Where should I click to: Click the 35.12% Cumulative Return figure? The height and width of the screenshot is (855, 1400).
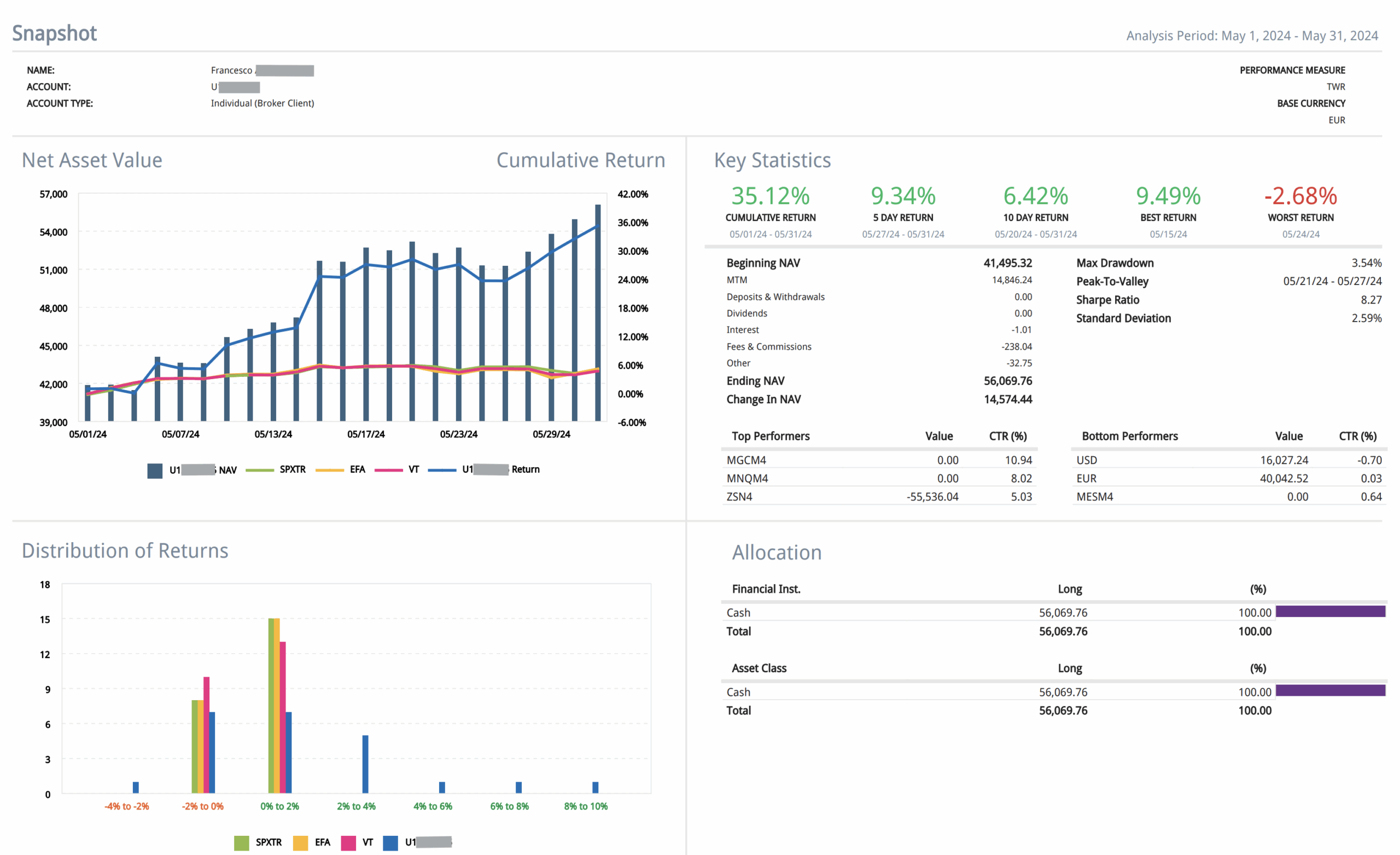pyautogui.click(x=771, y=196)
